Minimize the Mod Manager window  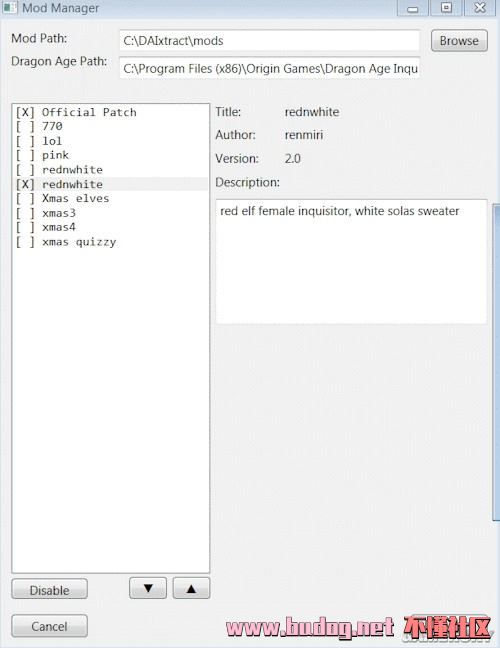click(x=412, y=8)
